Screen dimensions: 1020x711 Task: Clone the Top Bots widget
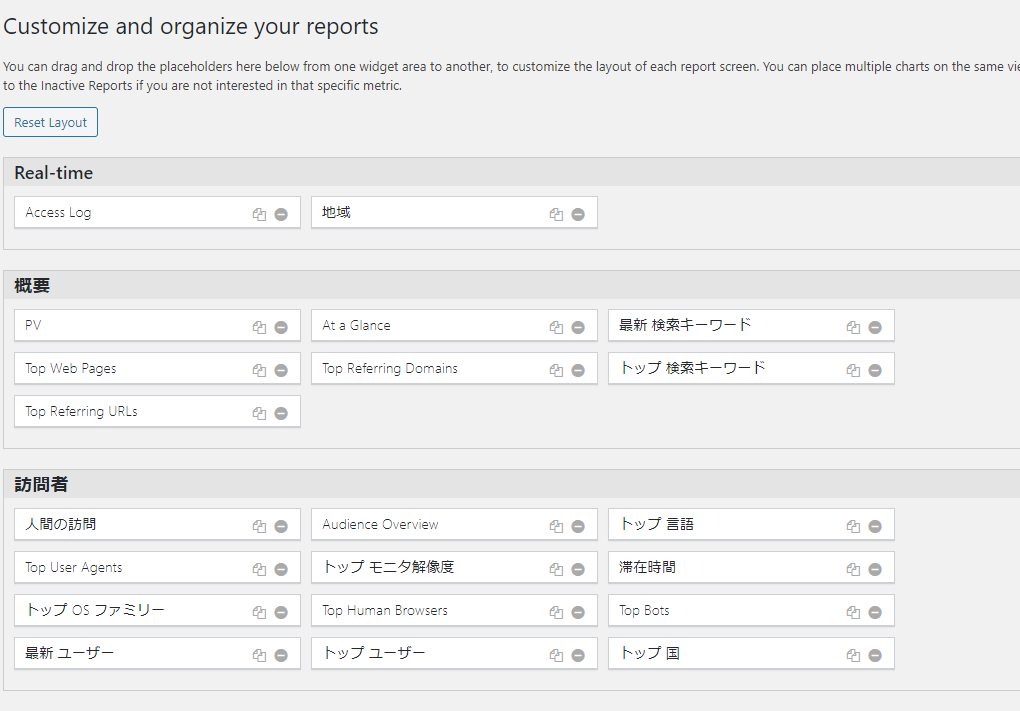pos(853,612)
